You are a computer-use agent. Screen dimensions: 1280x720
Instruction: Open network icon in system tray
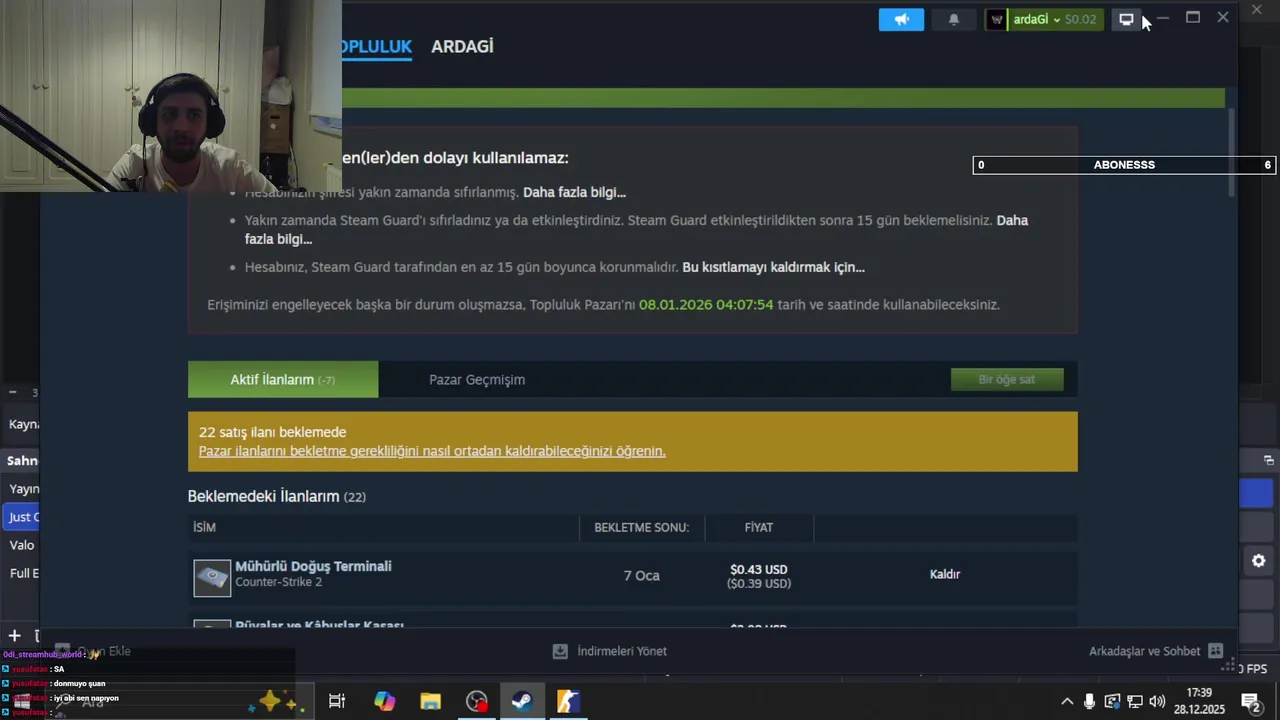1135,701
